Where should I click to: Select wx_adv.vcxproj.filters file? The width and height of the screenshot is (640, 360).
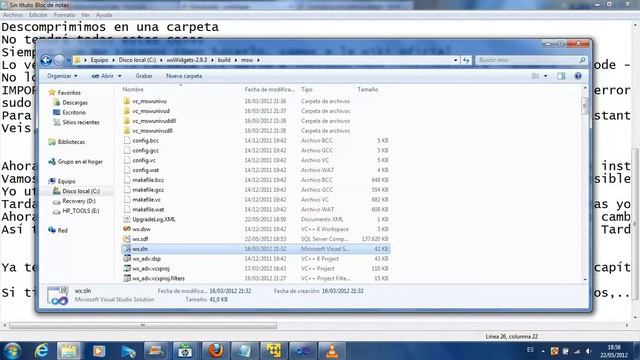(x=158, y=278)
